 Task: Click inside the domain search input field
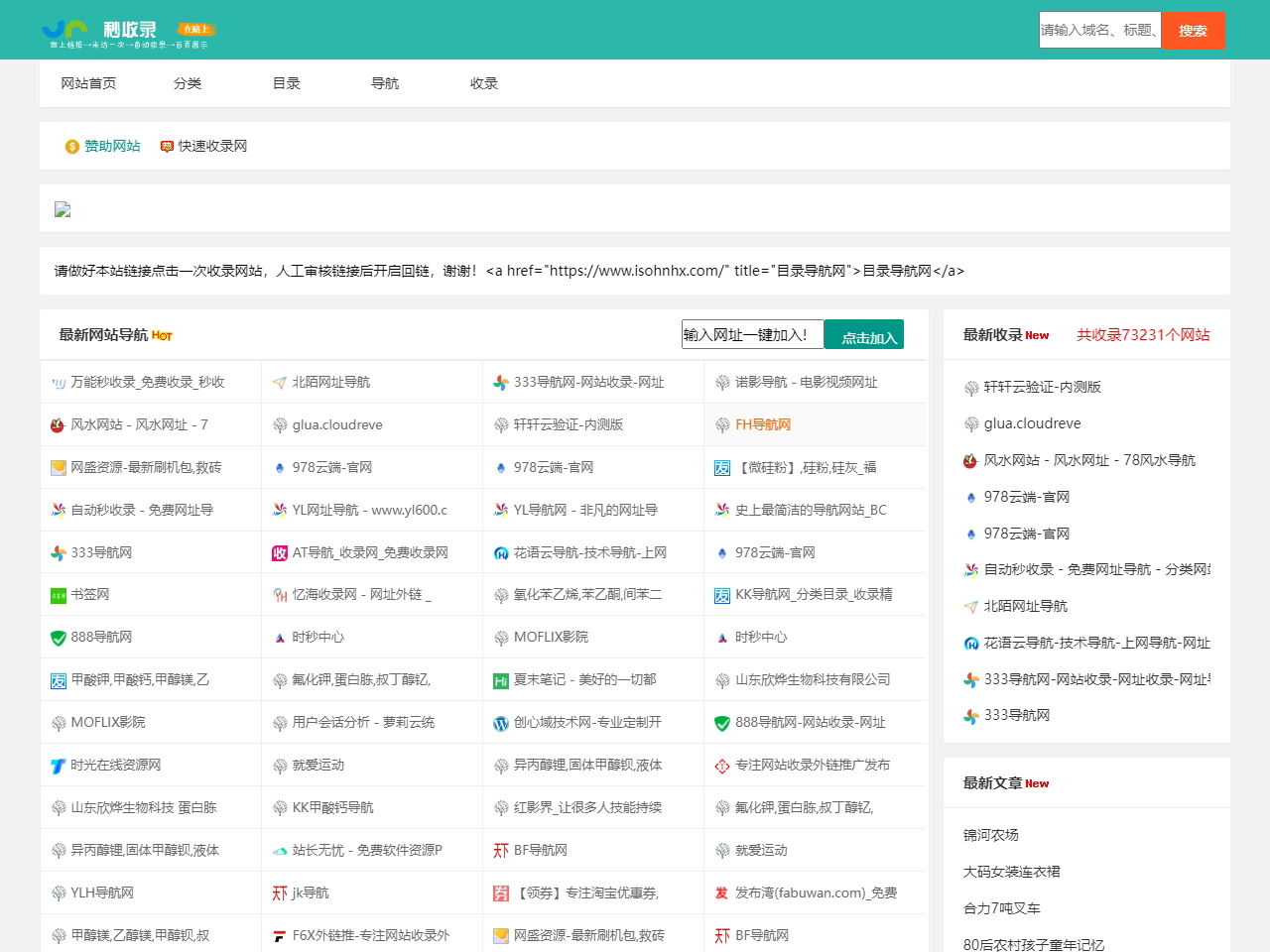[x=1099, y=31]
